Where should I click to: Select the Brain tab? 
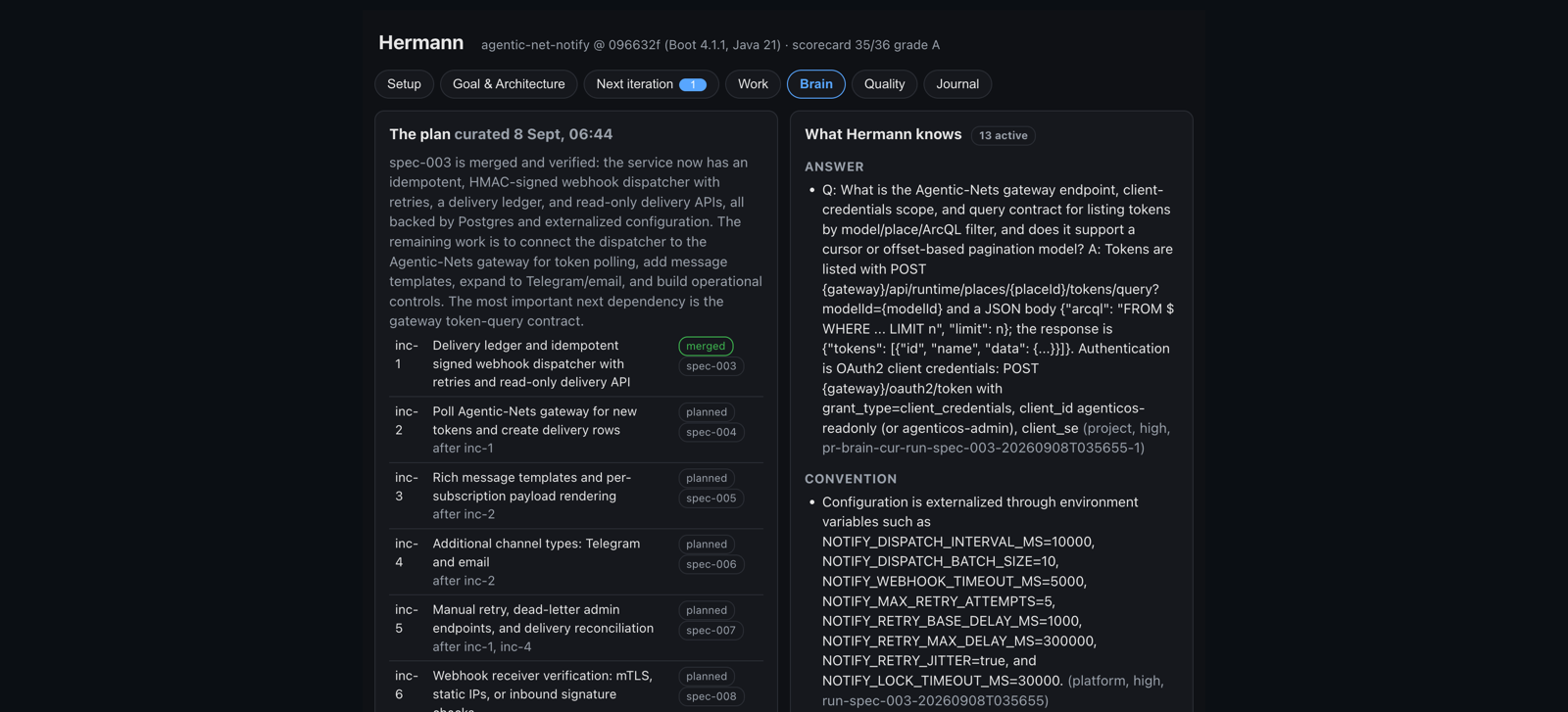click(x=816, y=84)
